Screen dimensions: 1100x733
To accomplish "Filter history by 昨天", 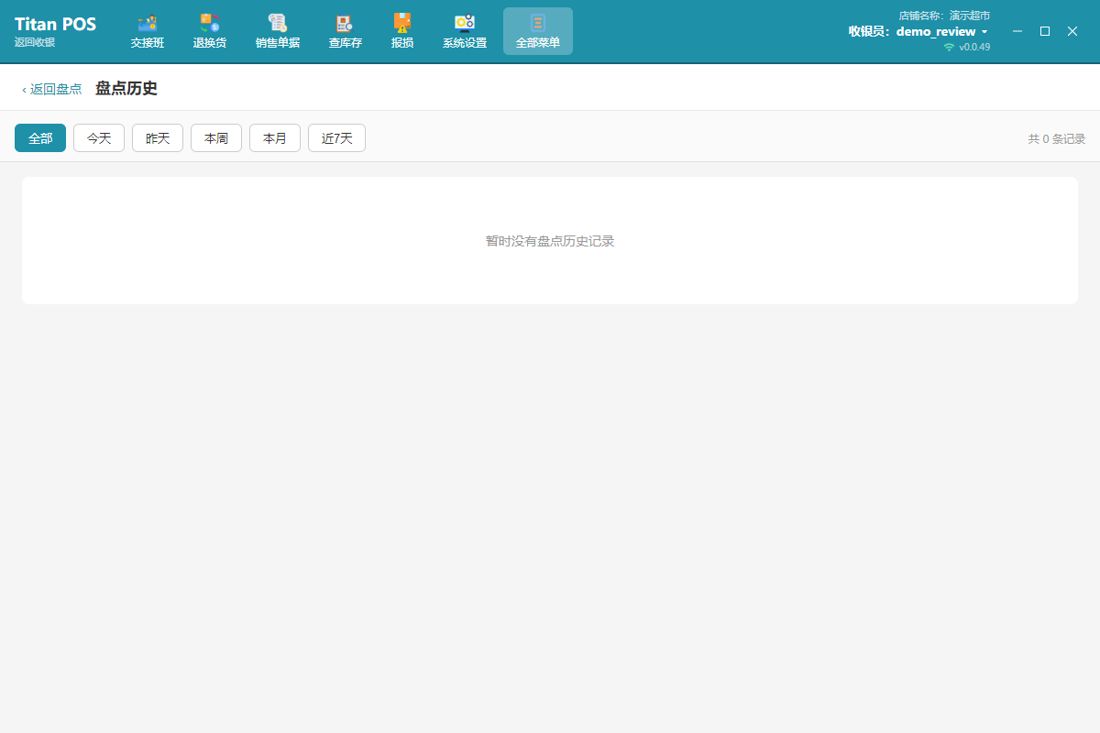I will click(x=158, y=138).
